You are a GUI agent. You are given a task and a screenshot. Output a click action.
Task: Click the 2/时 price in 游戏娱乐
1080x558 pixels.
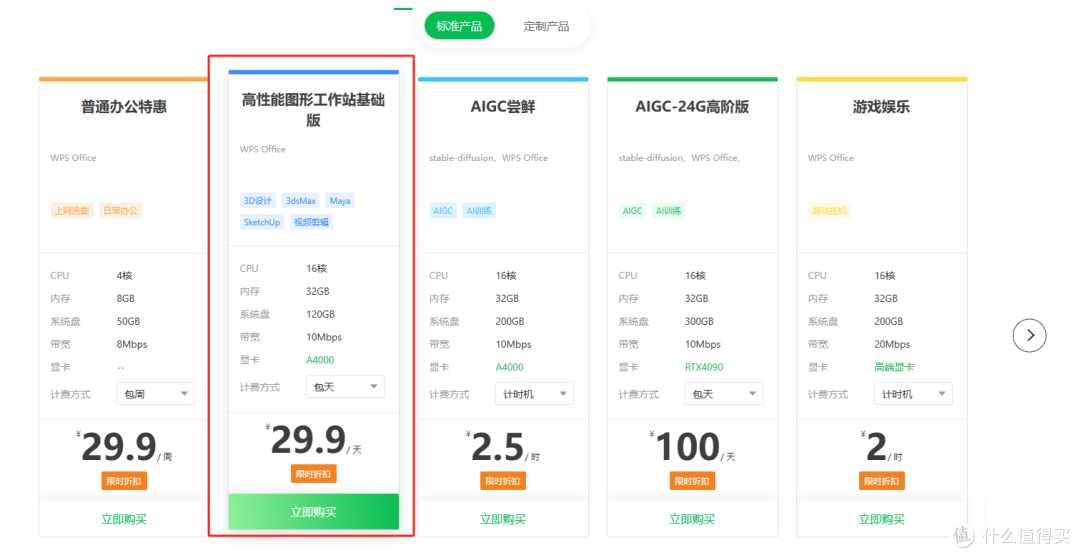pos(882,446)
